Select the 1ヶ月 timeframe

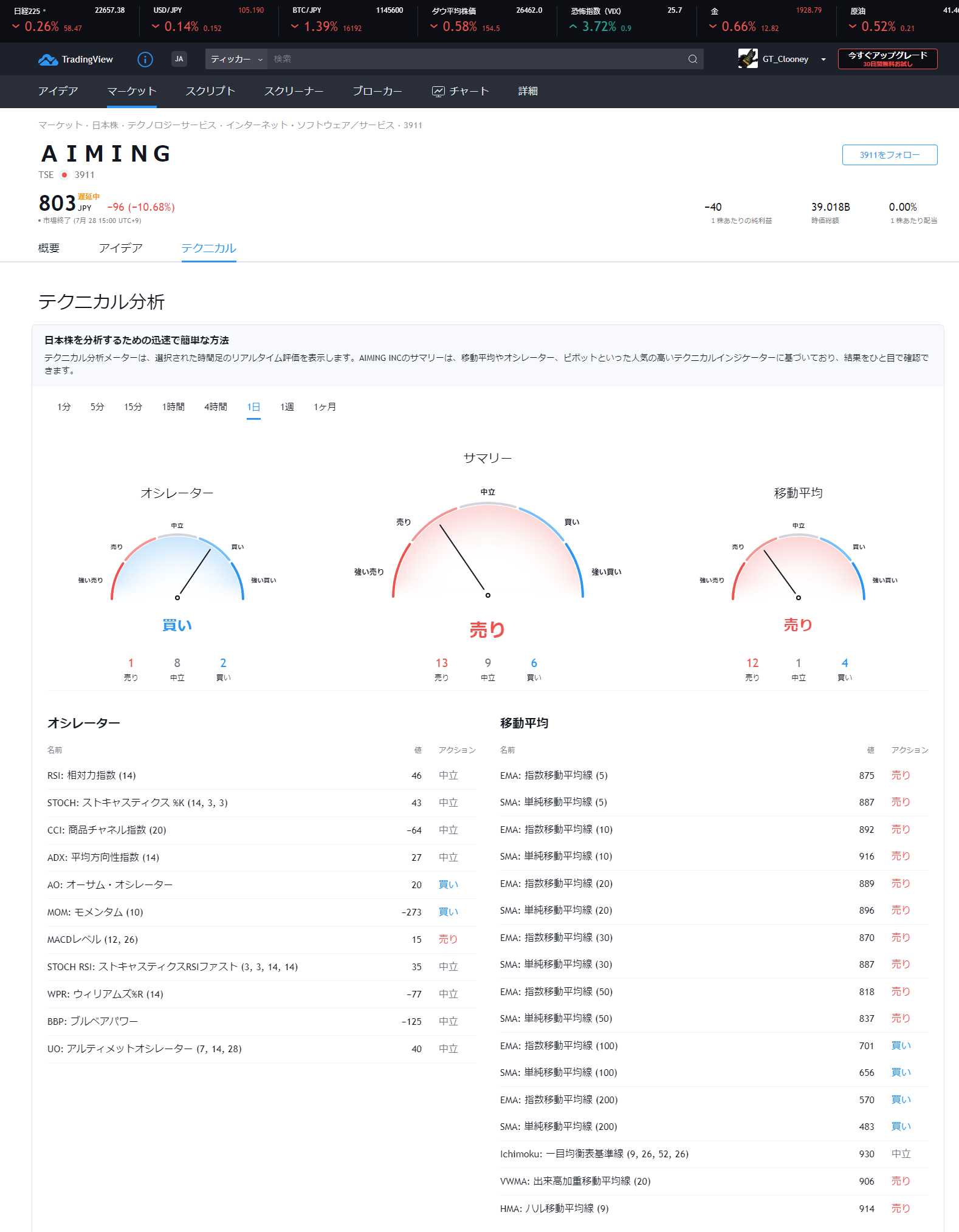click(325, 407)
